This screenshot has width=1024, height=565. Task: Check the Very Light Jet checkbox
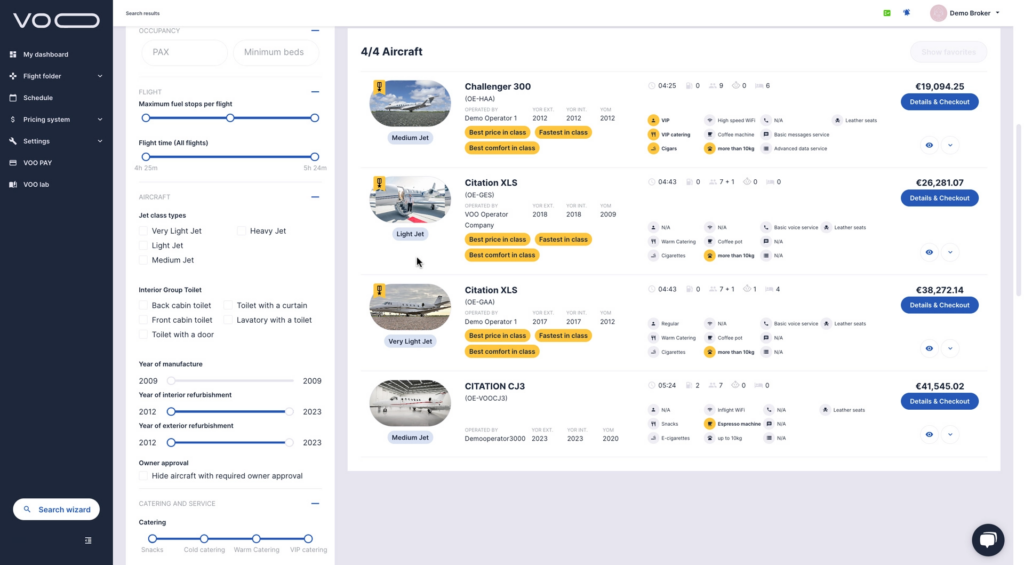click(144, 231)
